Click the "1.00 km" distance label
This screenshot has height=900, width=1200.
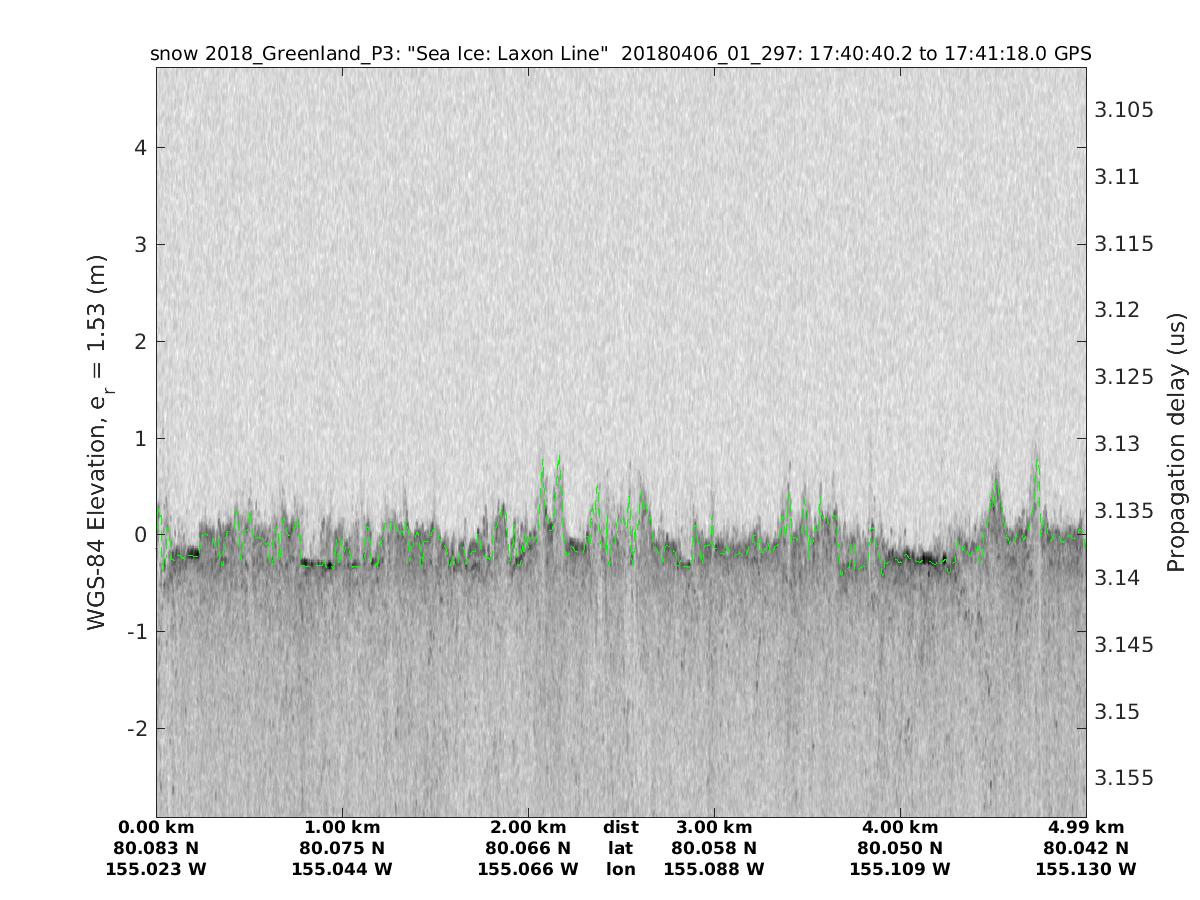pyautogui.click(x=342, y=827)
